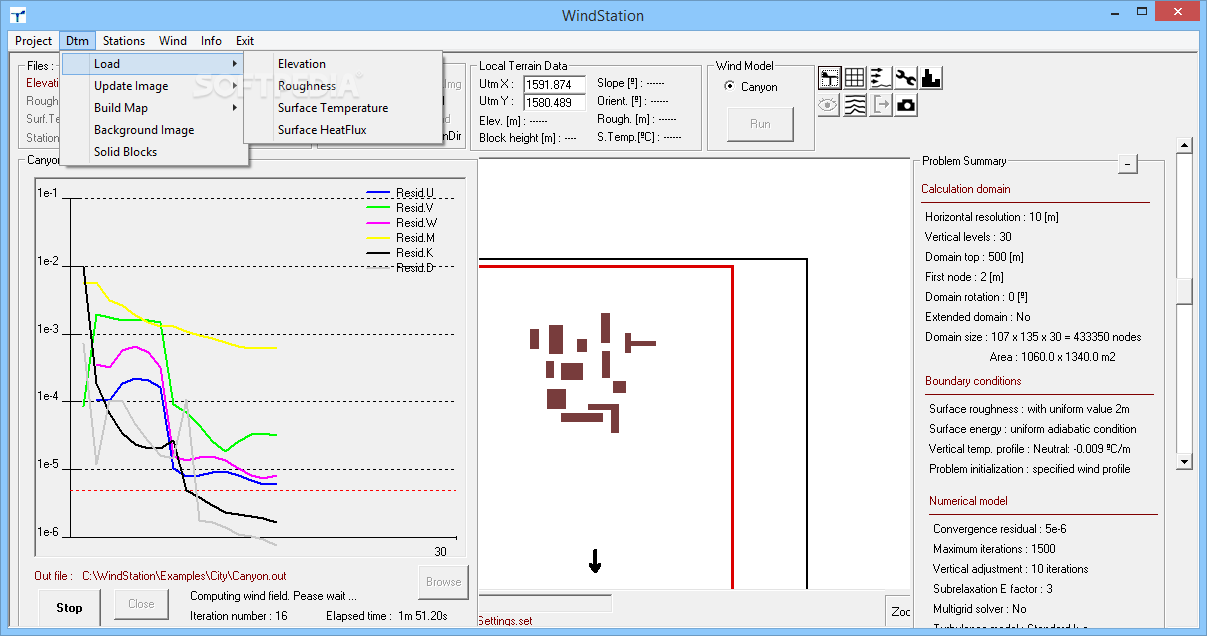Screen dimensions: 1207x636
Task: Open the grid mesh tool
Action: 855,78
